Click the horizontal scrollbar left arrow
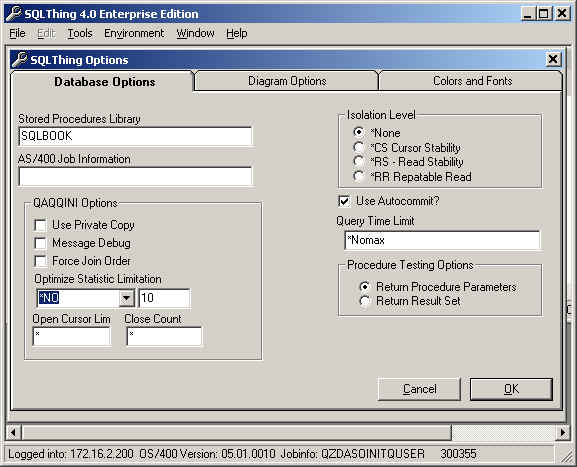The image size is (577, 467). (x=14, y=432)
